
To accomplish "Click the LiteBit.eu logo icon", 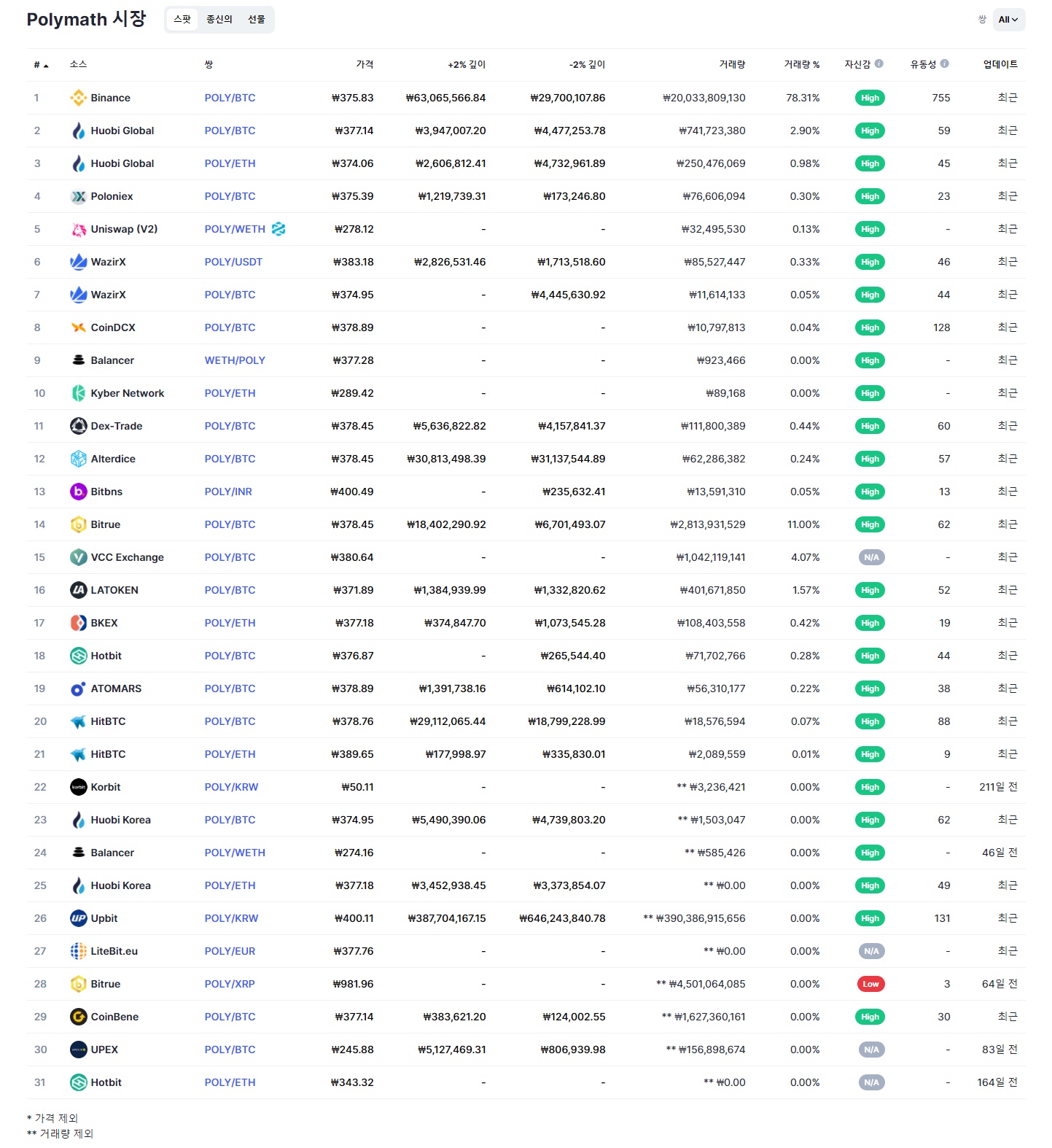I will coord(78,951).
